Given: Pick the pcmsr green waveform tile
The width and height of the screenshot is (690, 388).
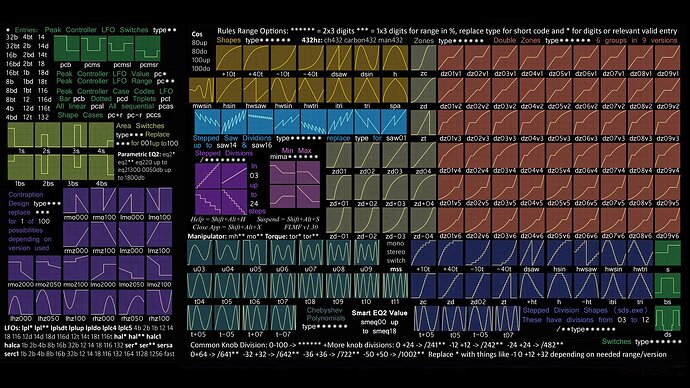Looking at the screenshot, I should [147, 48].
